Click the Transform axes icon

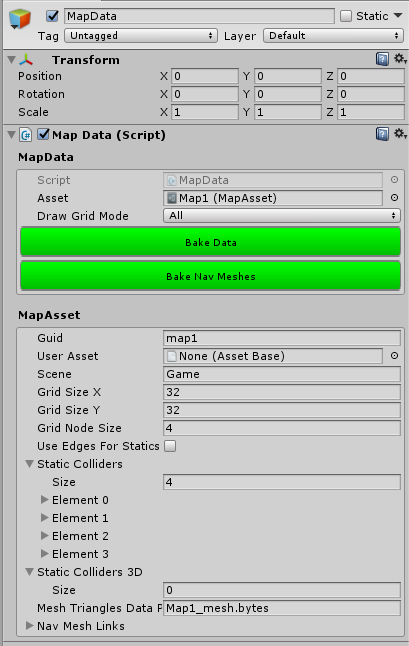(26, 60)
